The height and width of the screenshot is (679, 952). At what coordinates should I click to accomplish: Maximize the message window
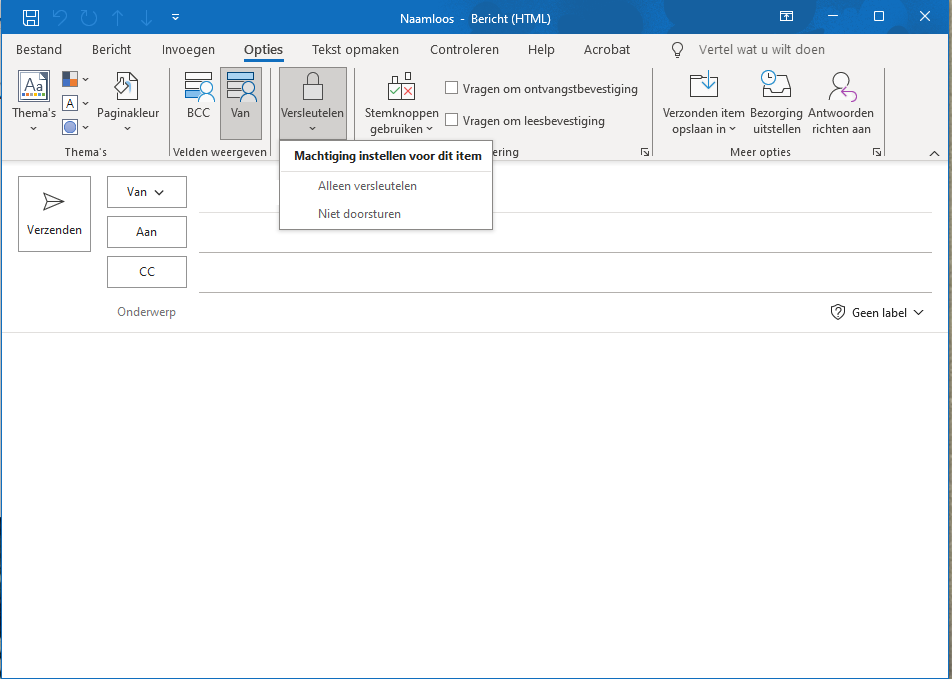[879, 17]
